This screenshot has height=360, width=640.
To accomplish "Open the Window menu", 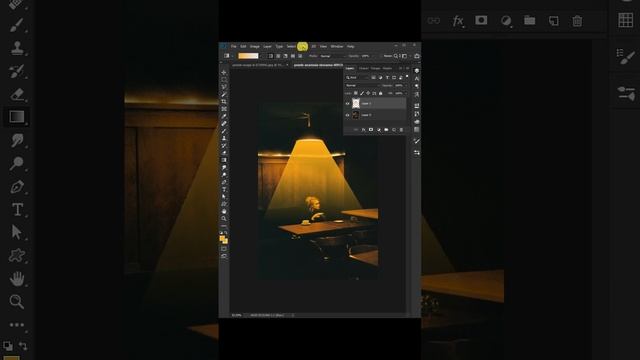I will [337, 46].
